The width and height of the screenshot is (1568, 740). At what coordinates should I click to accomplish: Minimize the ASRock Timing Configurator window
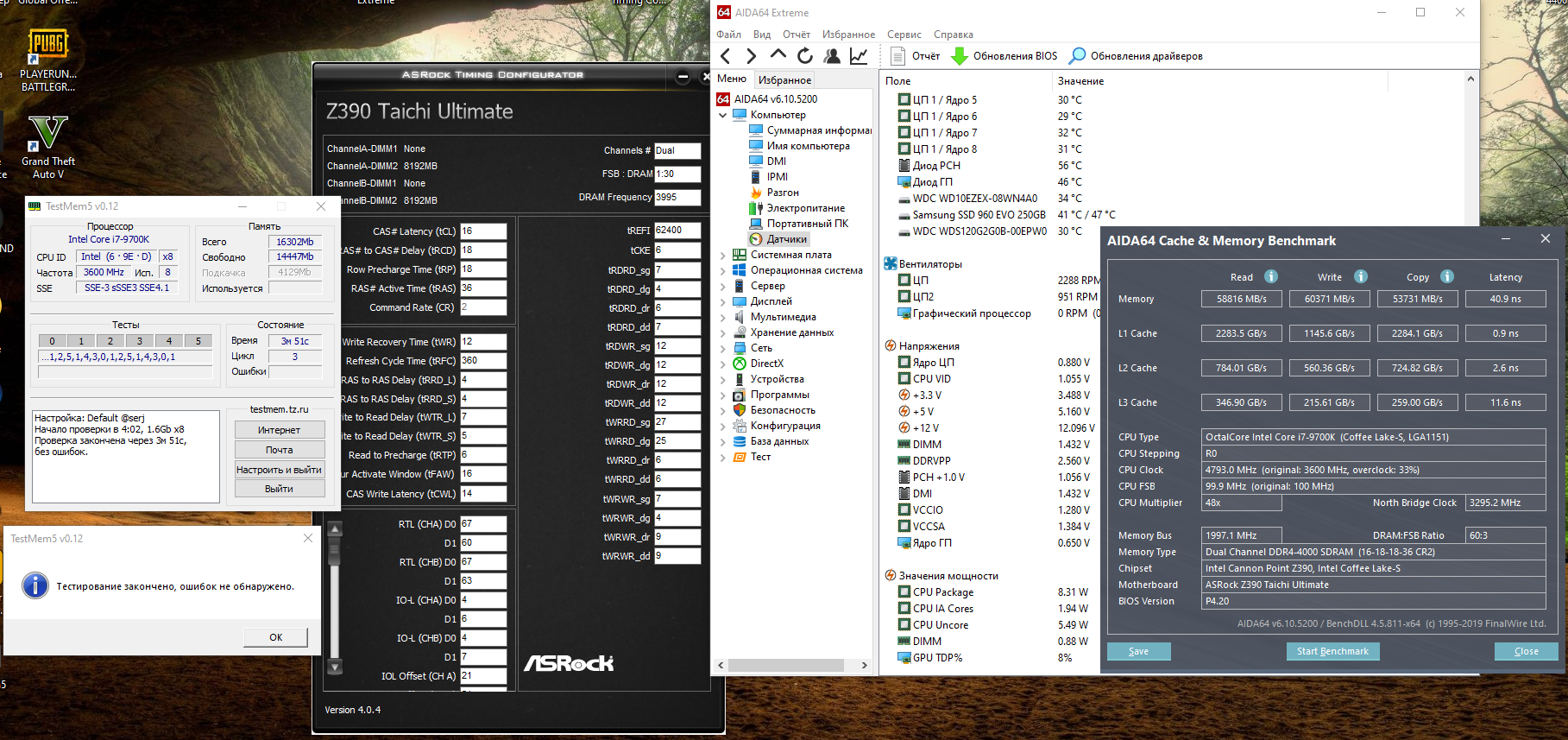coord(683,76)
